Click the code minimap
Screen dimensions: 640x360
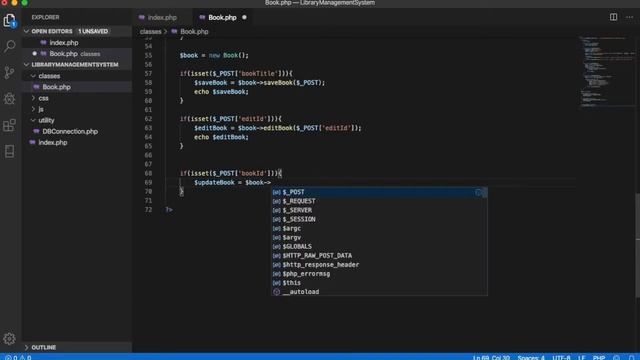607,71
